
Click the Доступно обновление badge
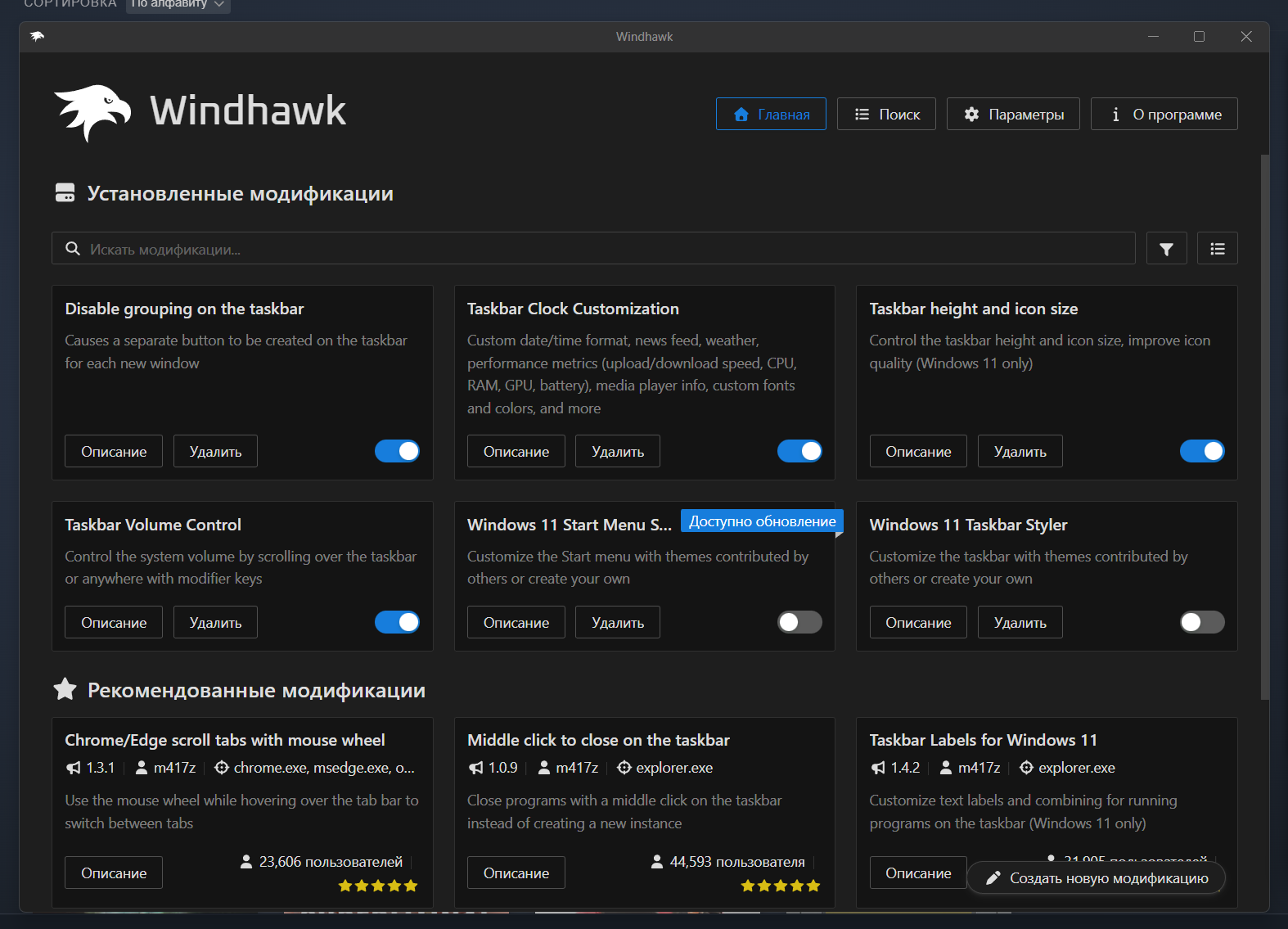point(762,521)
